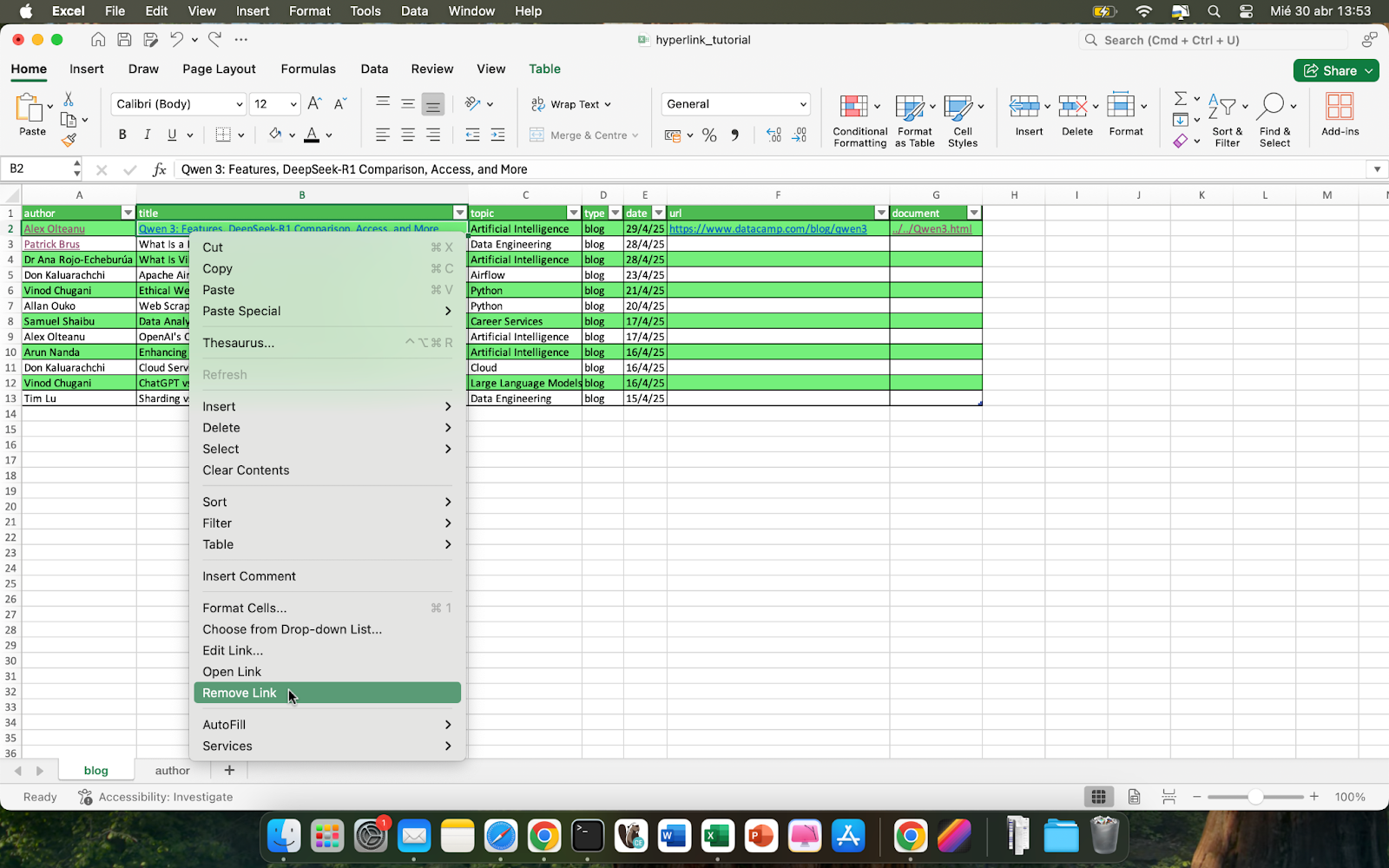This screenshot has width=1389, height=868.
Task: Click the Decrease Indent icon
Action: [472, 135]
